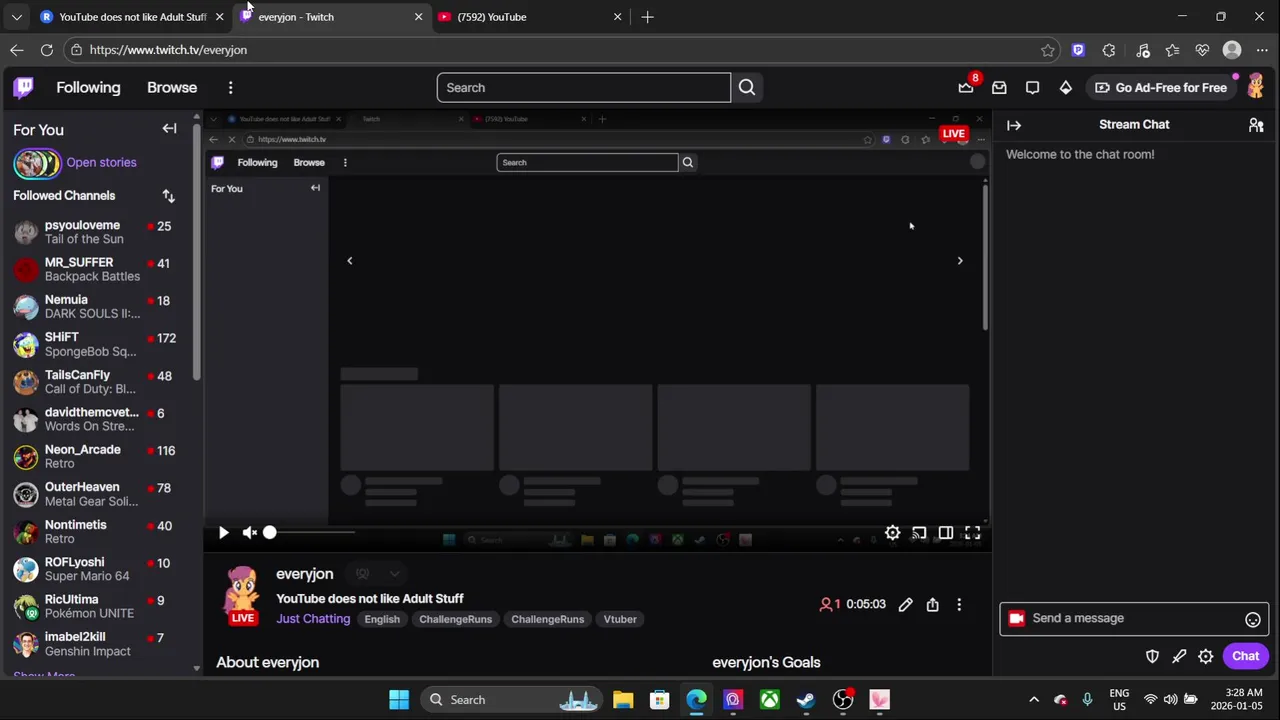Collapse the Stream Chat panel
The image size is (1280, 720).
pyautogui.click(x=1014, y=125)
